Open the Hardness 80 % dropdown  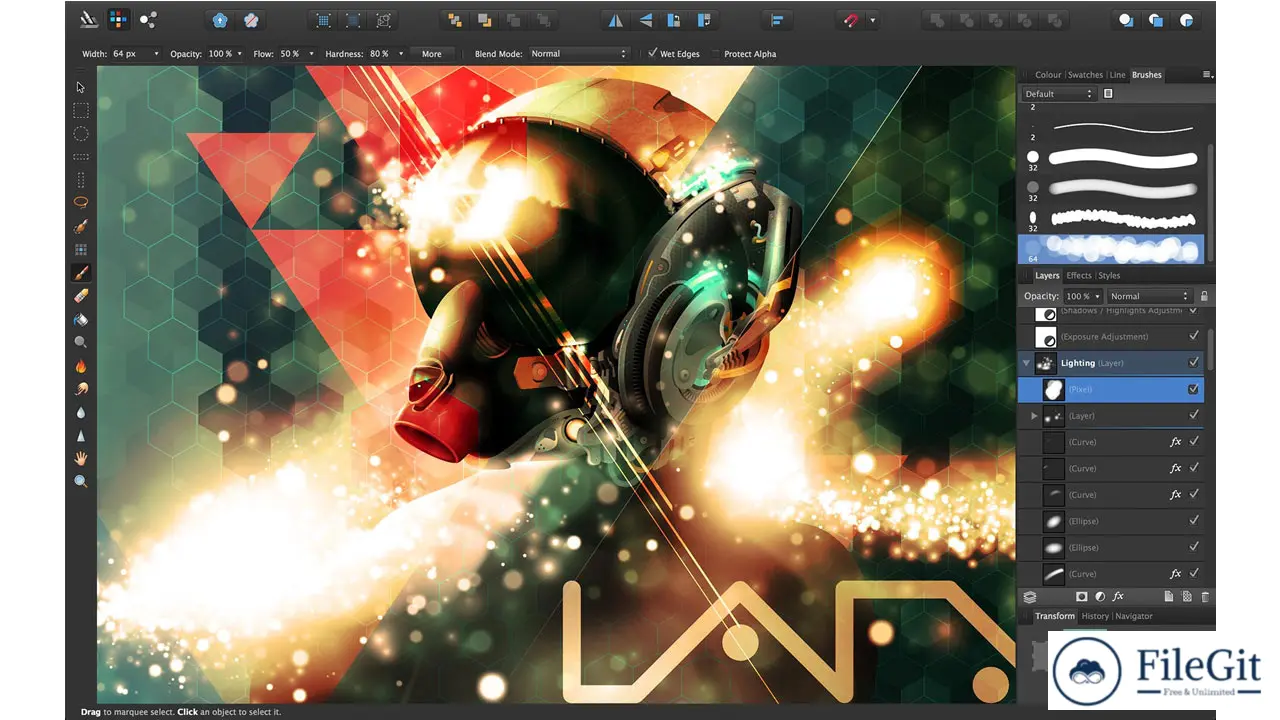point(401,54)
